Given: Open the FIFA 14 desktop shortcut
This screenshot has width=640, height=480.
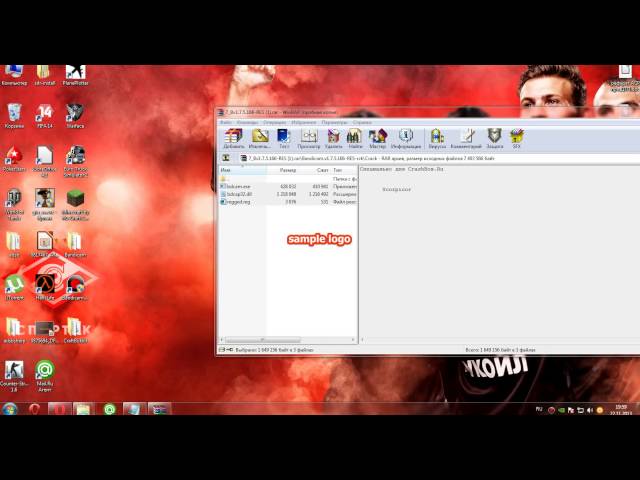Looking at the screenshot, I should tap(44, 116).
